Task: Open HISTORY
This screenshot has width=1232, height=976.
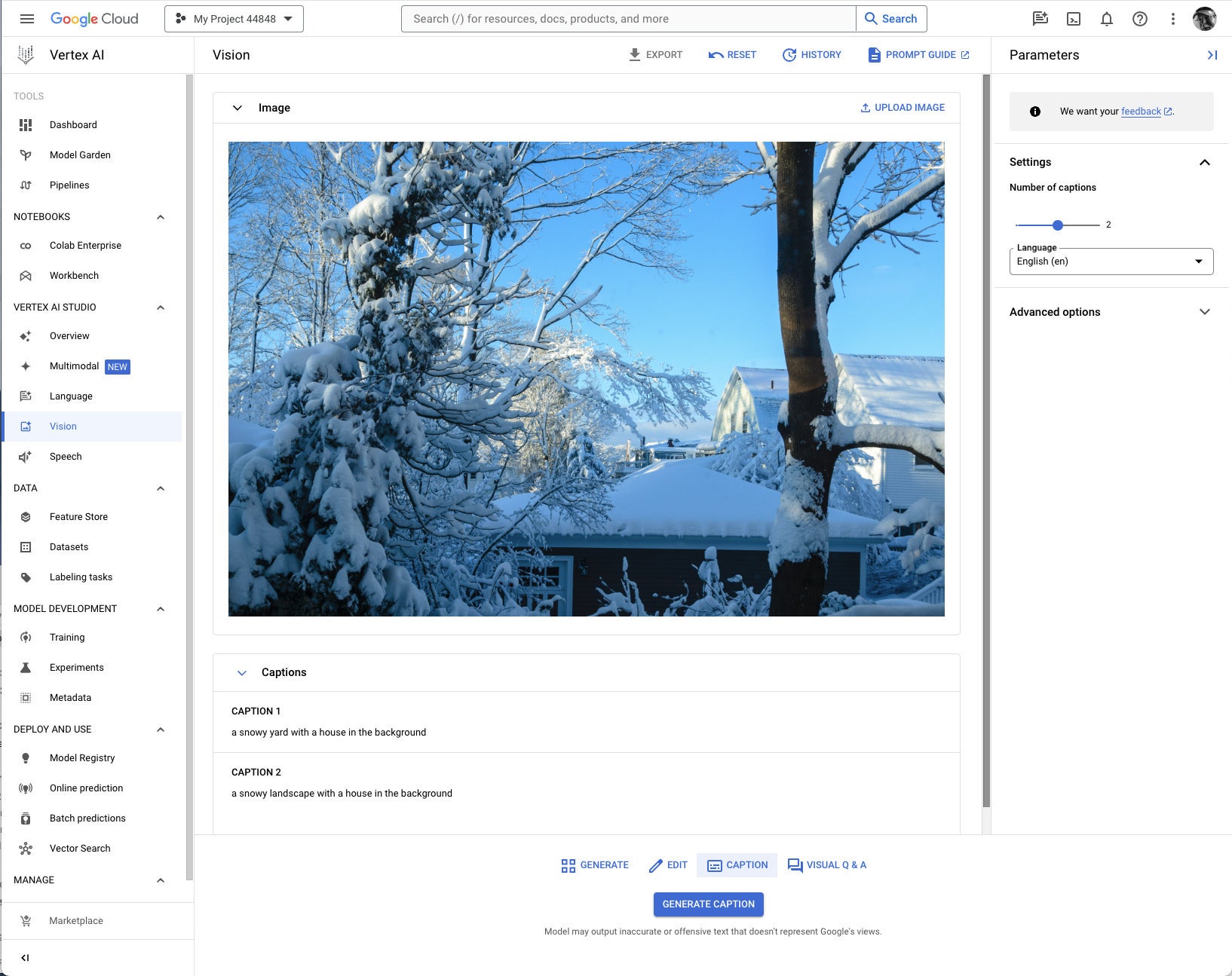Action: pos(812,55)
